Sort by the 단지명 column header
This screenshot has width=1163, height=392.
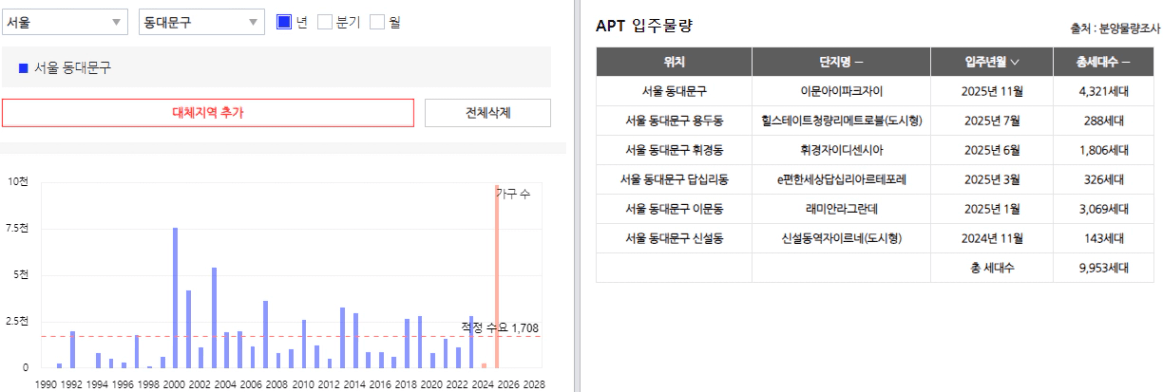841,62
